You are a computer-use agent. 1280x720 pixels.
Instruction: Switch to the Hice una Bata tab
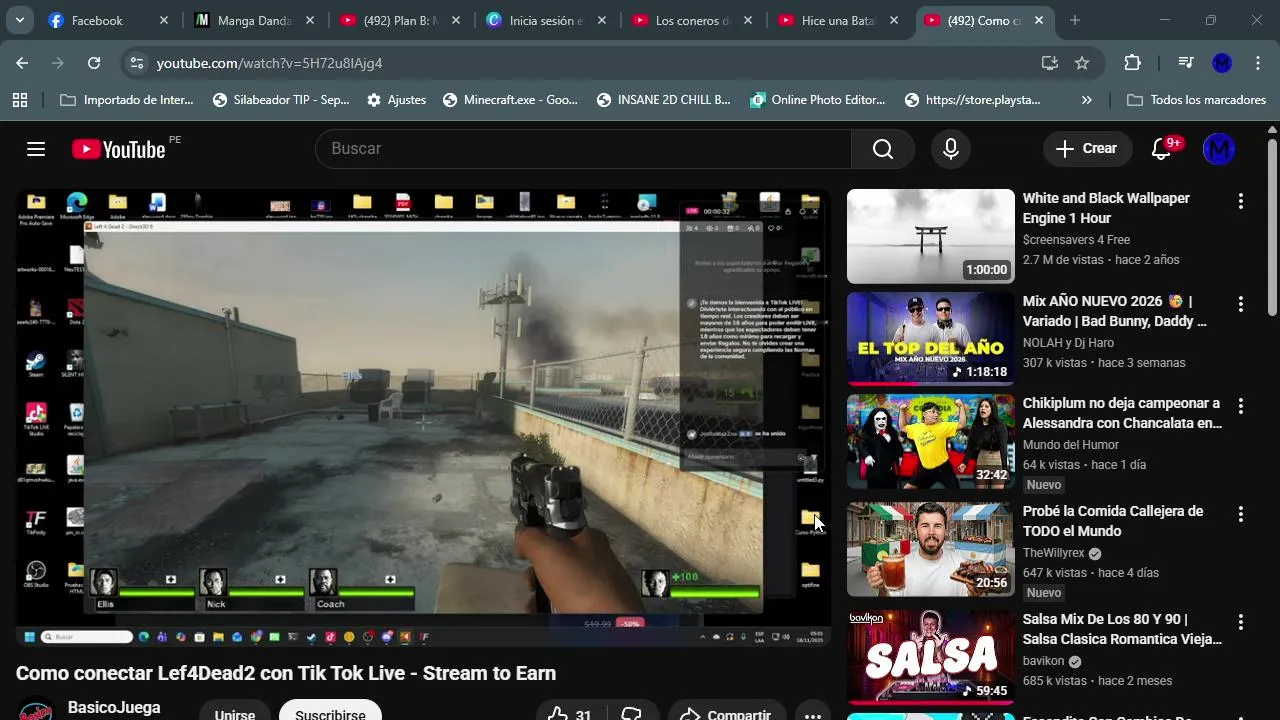838,20
